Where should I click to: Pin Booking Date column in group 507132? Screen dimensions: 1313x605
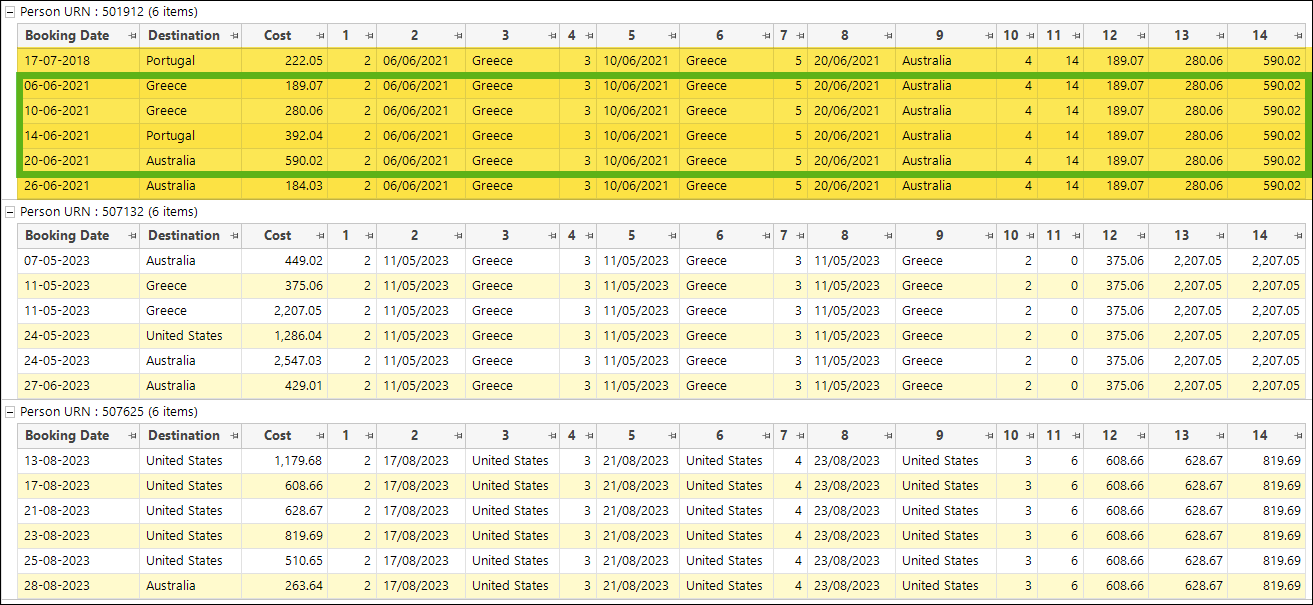point(132,236)
